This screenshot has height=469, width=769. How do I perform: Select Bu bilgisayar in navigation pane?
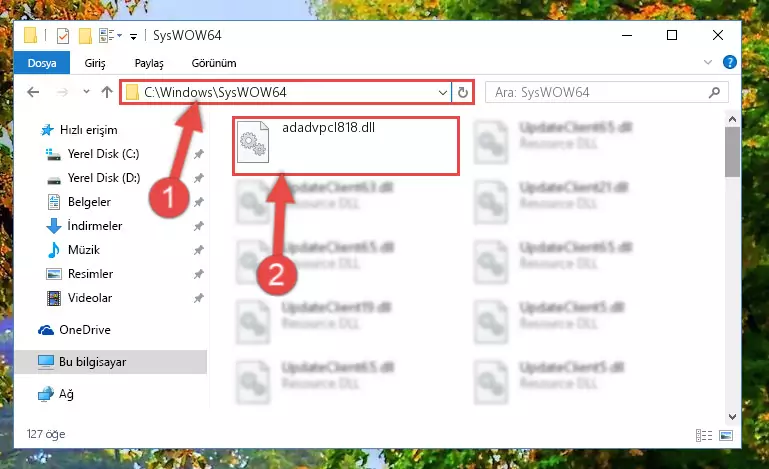[x=110, y=362]
